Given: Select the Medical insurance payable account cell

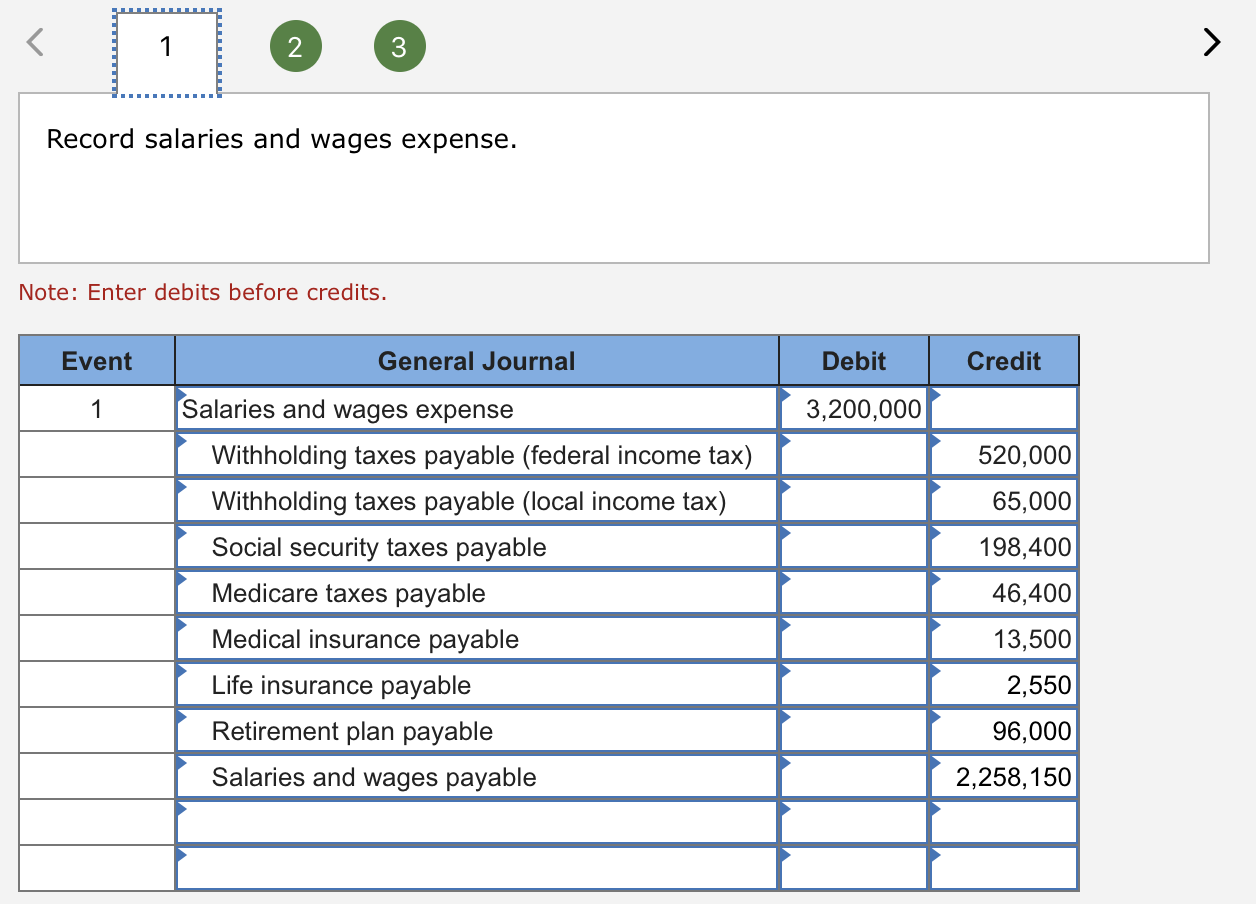Looking at the screenshot, I should pos(477,639).
